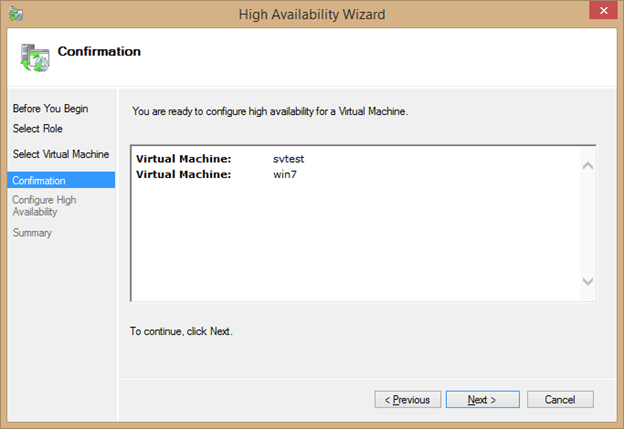This screenshot has width=624, height=429.
Task: Abort the wizard with the Cancel button
Action: pos(559,399)
